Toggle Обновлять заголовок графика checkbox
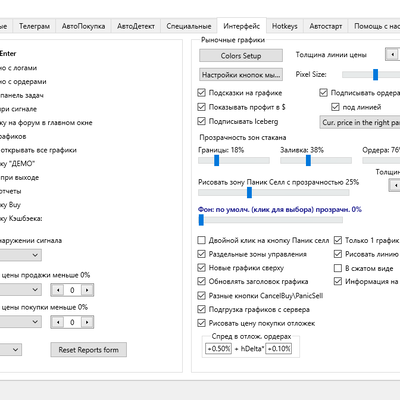The image size is (400, 400). [201, 282]
